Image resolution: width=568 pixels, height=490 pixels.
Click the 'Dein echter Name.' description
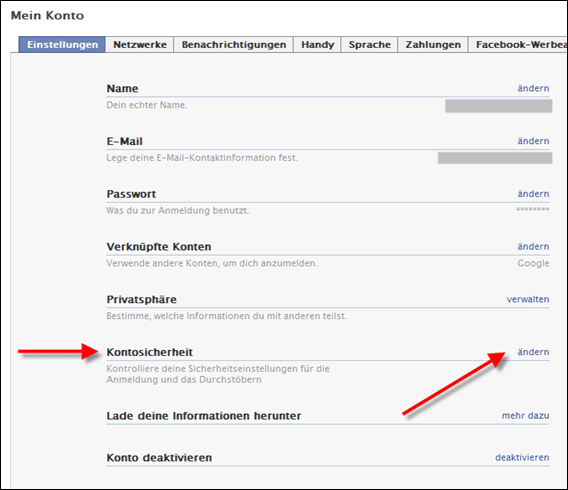pos(147,105)
